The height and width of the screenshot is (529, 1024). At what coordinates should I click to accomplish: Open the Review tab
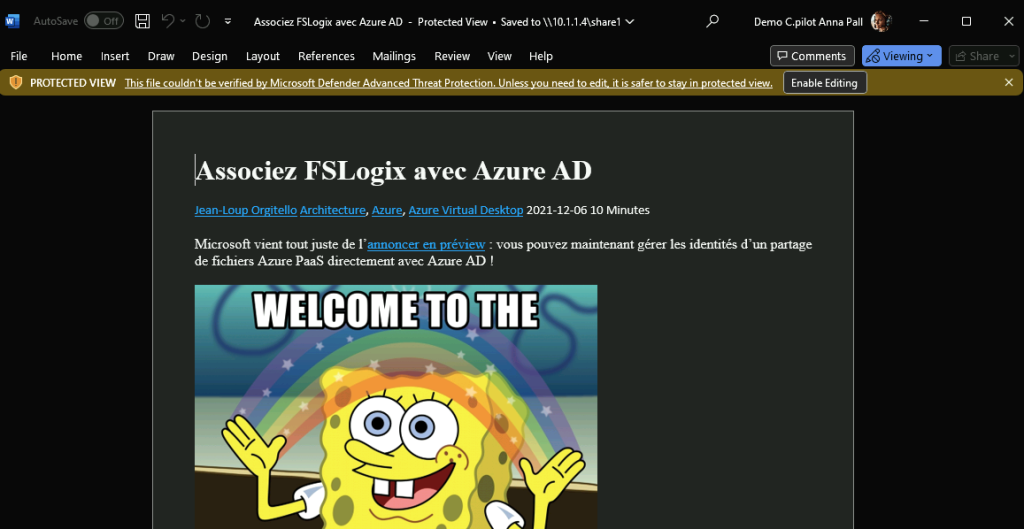coord(452,56)
